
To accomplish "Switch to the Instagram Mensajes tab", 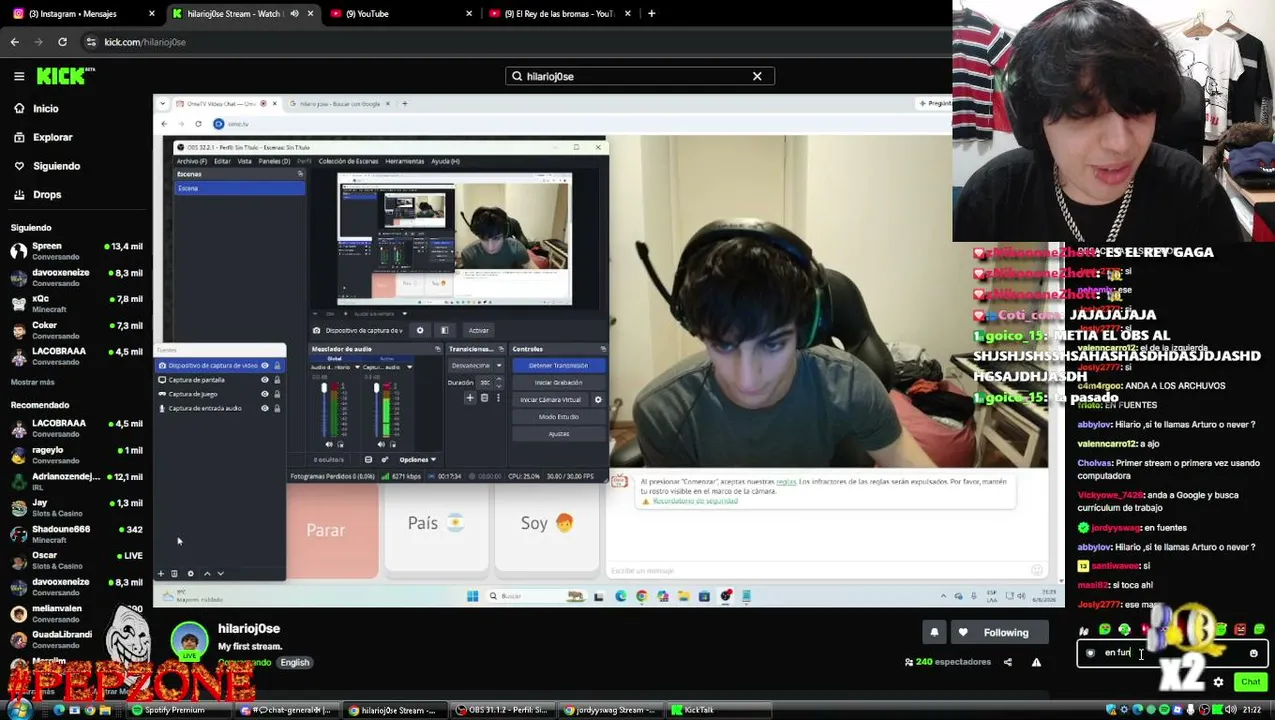I will (x=84, y=13).
